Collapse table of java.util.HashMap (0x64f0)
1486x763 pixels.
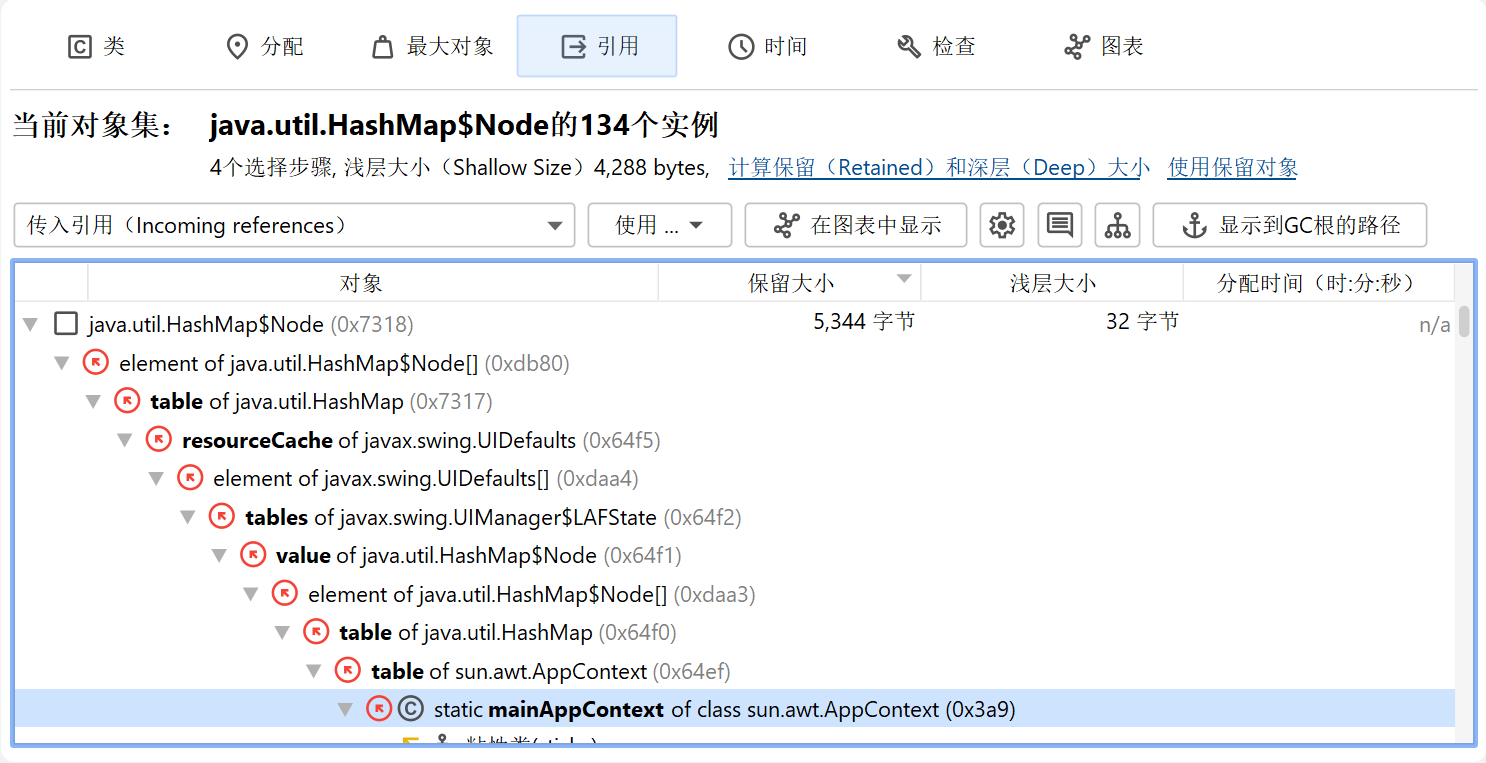click(283, 633)
